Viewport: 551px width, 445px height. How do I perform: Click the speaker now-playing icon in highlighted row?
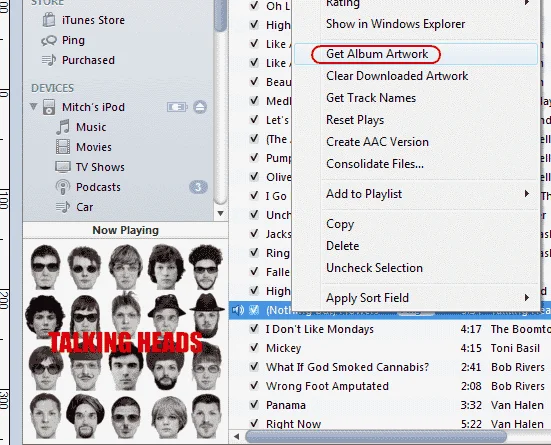238,310
